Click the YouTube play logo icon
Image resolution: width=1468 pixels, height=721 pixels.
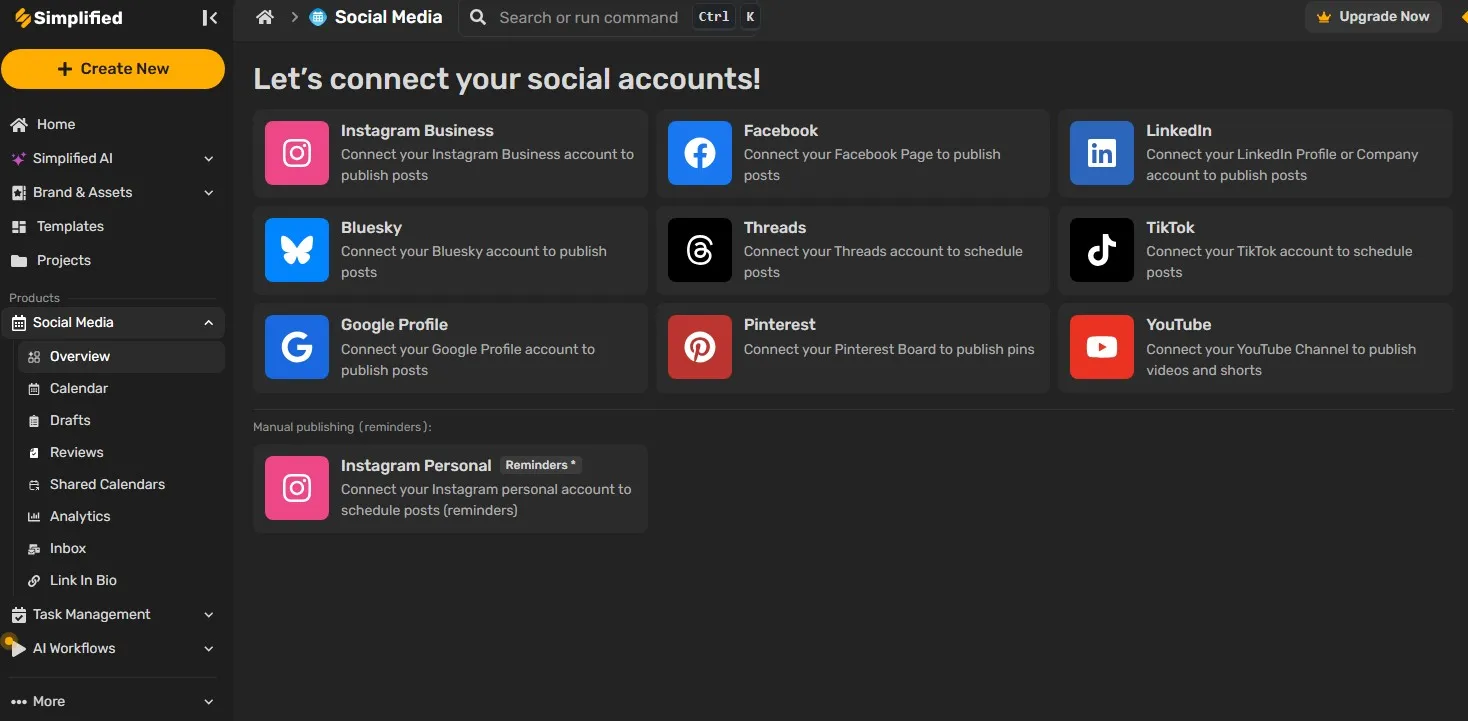[1102, 347]
